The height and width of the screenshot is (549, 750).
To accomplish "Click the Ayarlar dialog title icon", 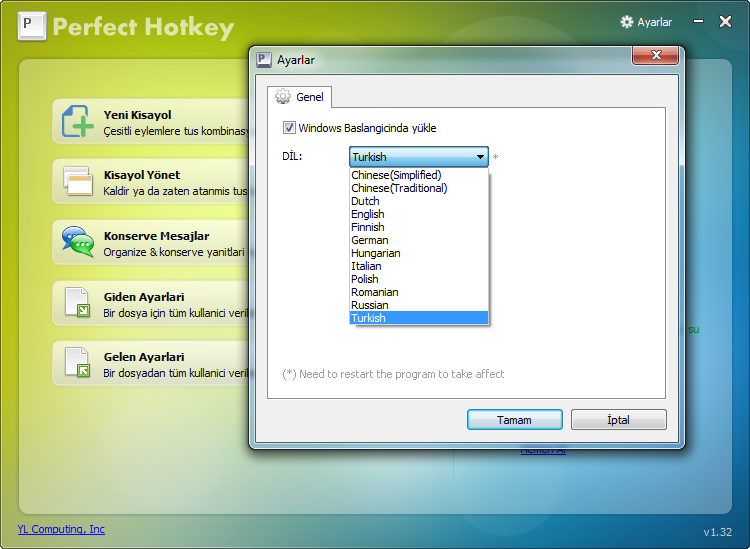I will [264, 60].
